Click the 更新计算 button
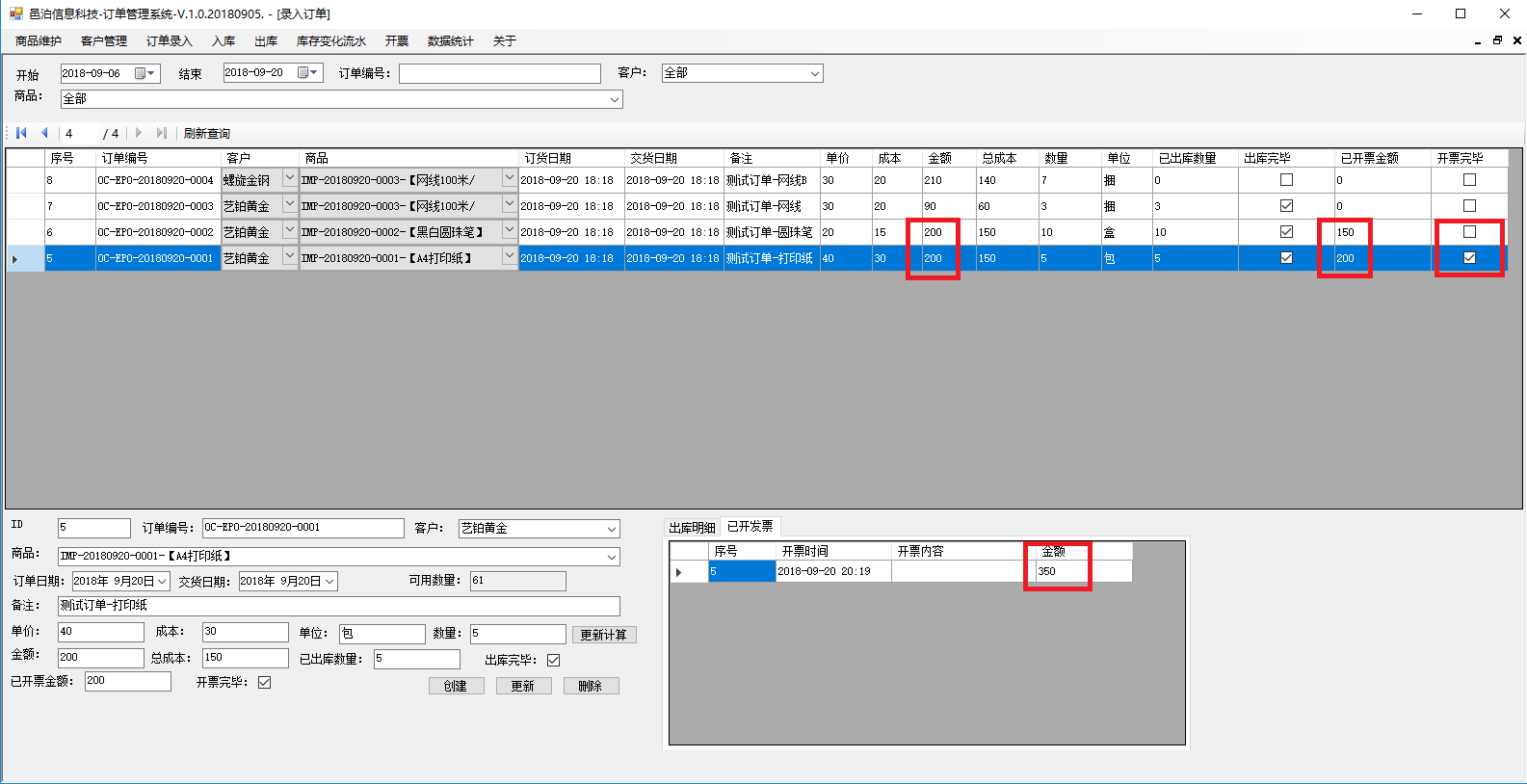This screenshot has height=784, width=1527. click(604, 635)
